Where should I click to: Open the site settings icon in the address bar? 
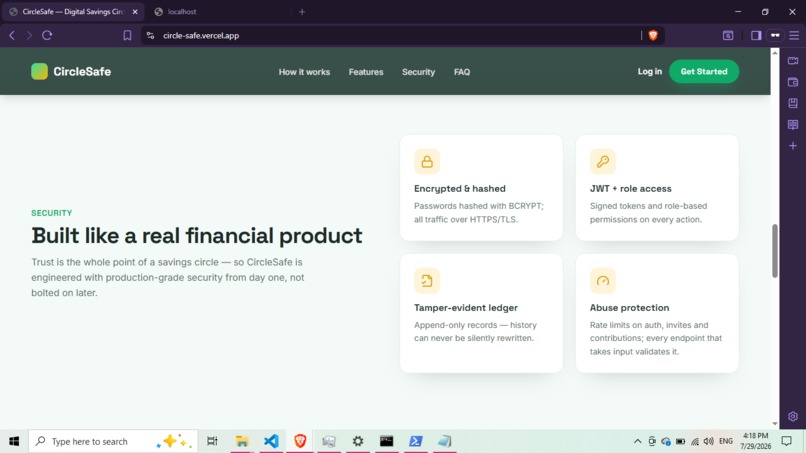coord(151,35)
